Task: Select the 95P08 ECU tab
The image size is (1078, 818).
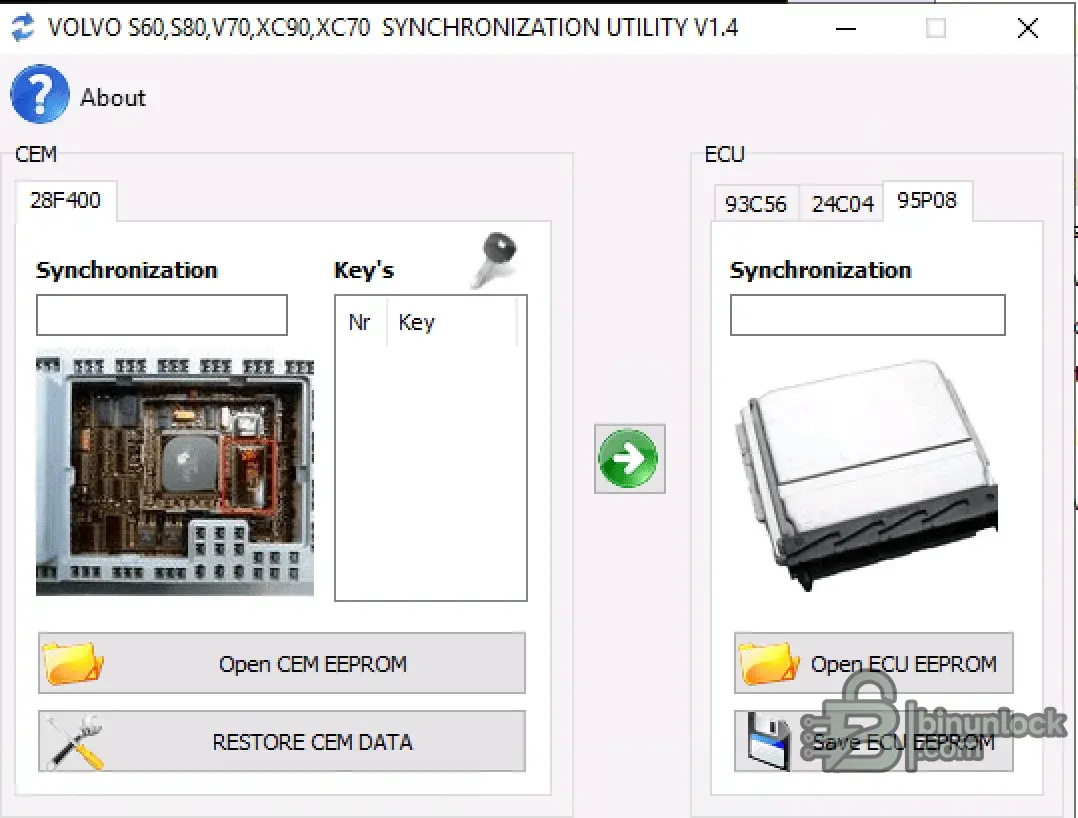Action: pyautogui.click(x=927, y=201)
